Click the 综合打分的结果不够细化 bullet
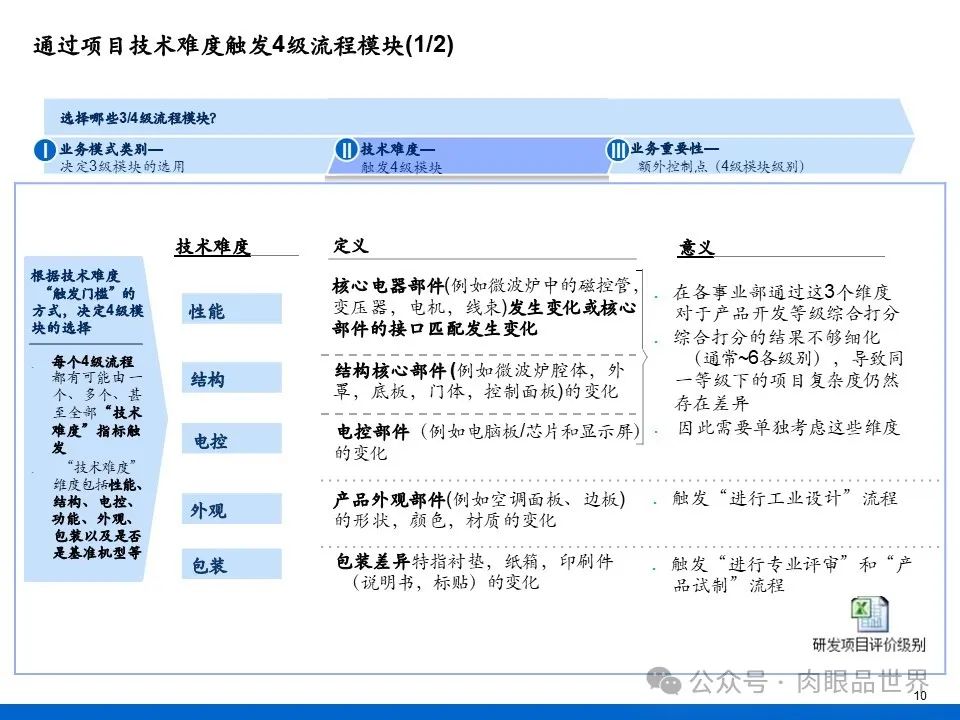This screenshot has width=960, height=720. coord(789,370)
